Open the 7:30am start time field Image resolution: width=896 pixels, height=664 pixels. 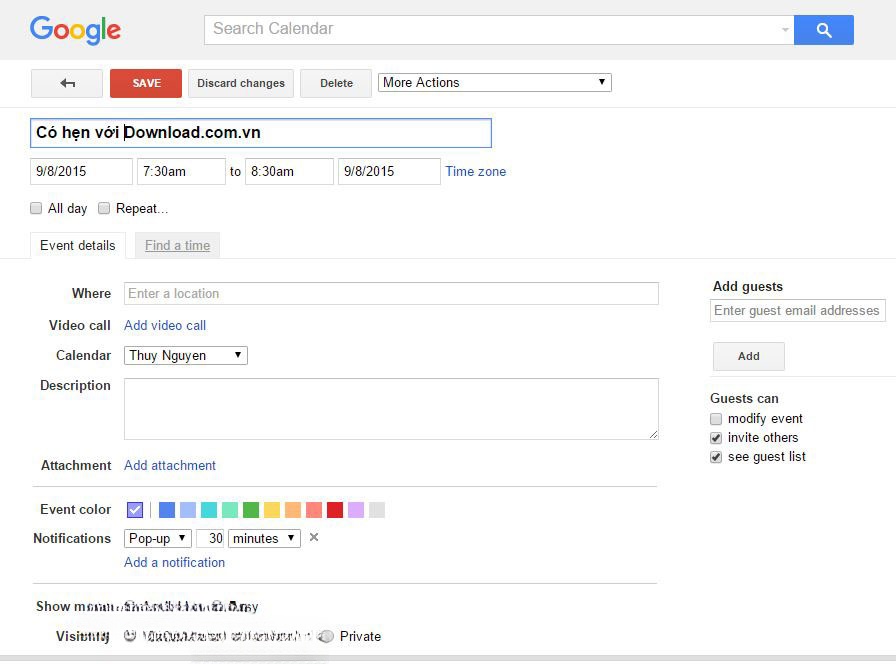click(181, 171)
